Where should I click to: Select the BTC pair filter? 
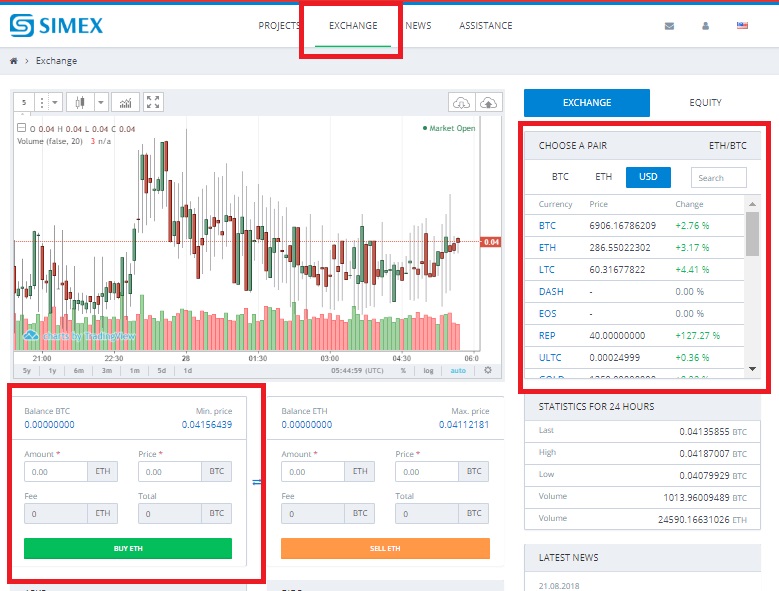click(x=560, y=177)
